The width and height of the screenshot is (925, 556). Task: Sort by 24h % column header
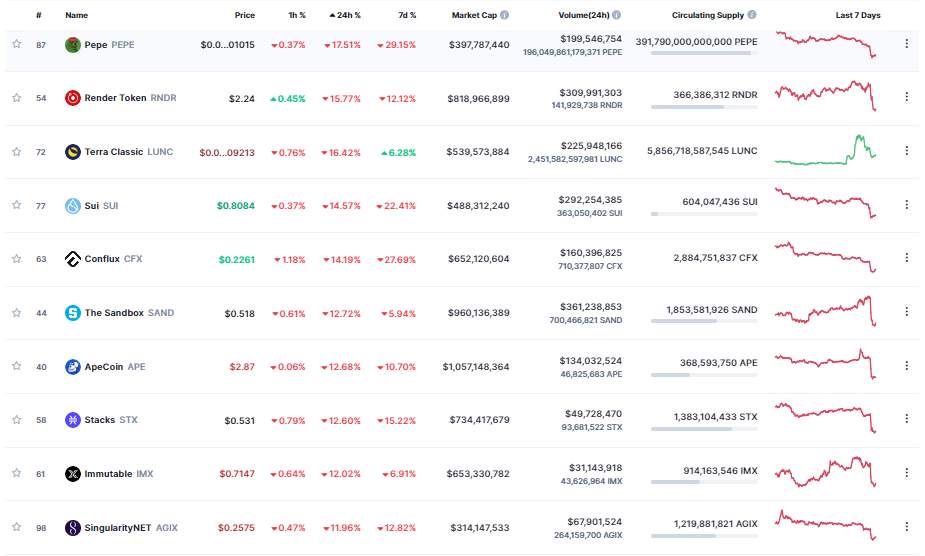point(345,15)
